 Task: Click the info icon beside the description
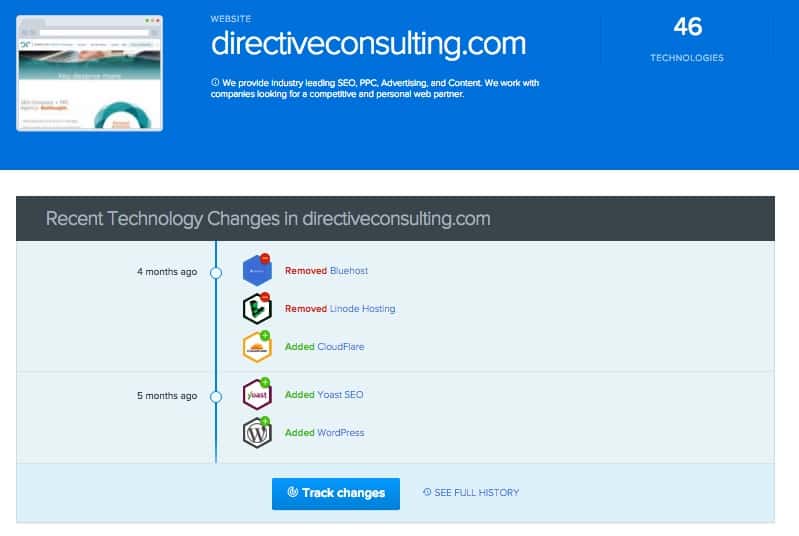[x=215, y=83]
